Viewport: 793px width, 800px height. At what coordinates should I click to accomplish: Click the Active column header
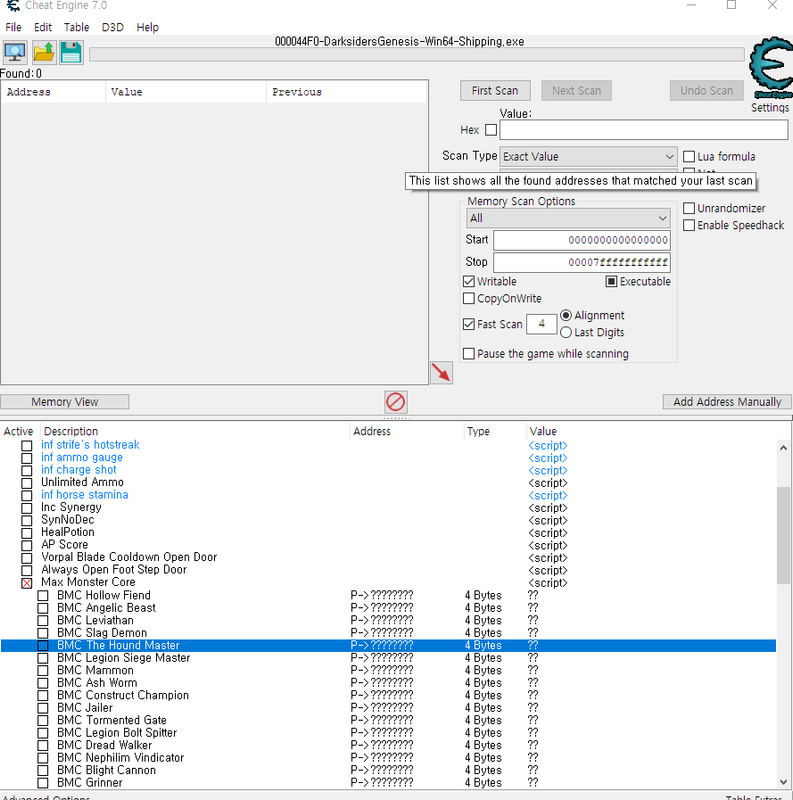(x=18, y=432)
